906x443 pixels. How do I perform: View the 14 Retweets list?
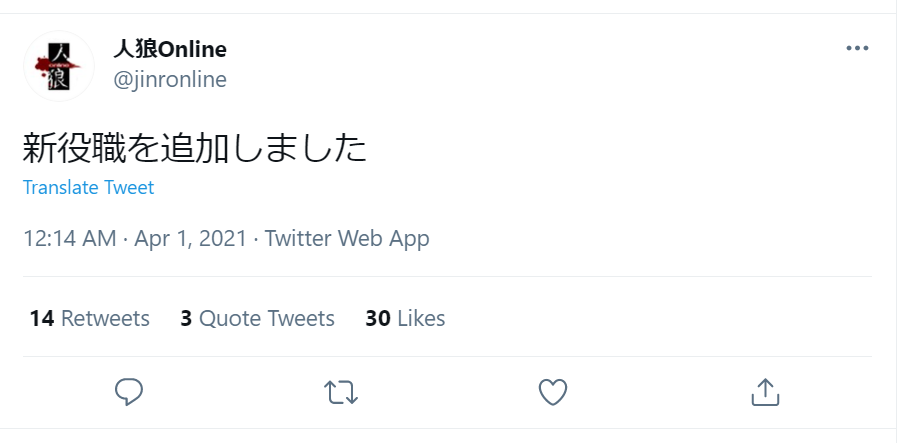pos(89,318)
